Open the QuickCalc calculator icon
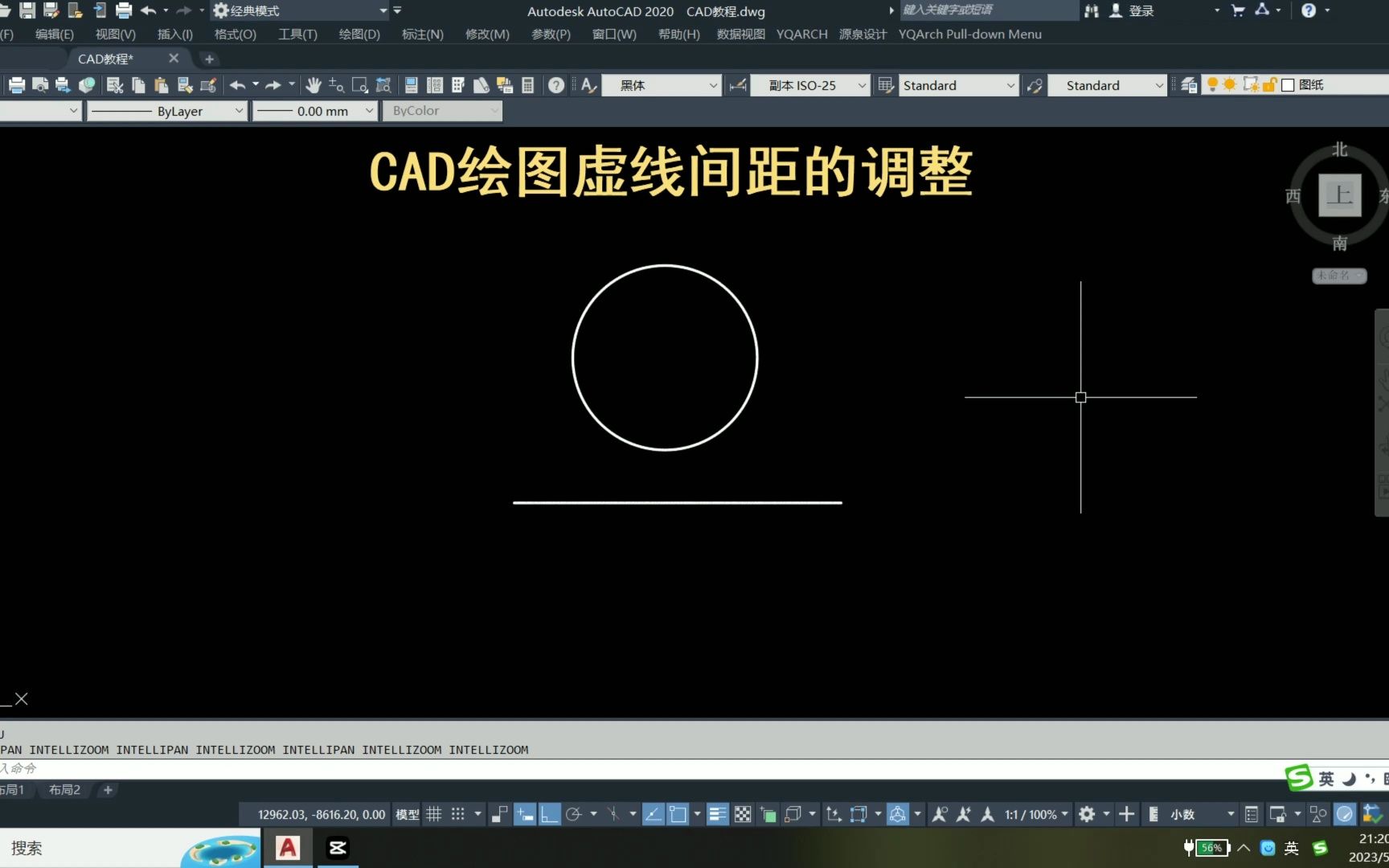1389x868 pixels. click(528, 85)
